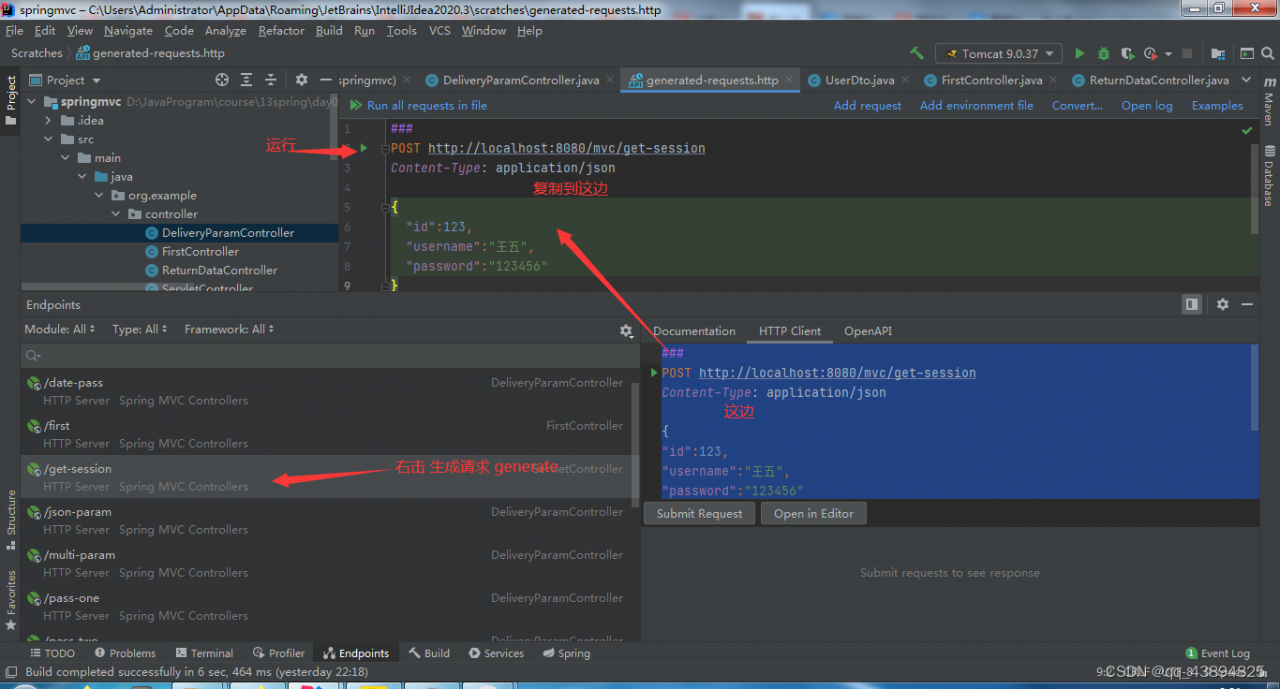Run Tomcat with the green play icon
Image resolution: width=1280 pixels, height=689 pixels.
point(1079,53)
